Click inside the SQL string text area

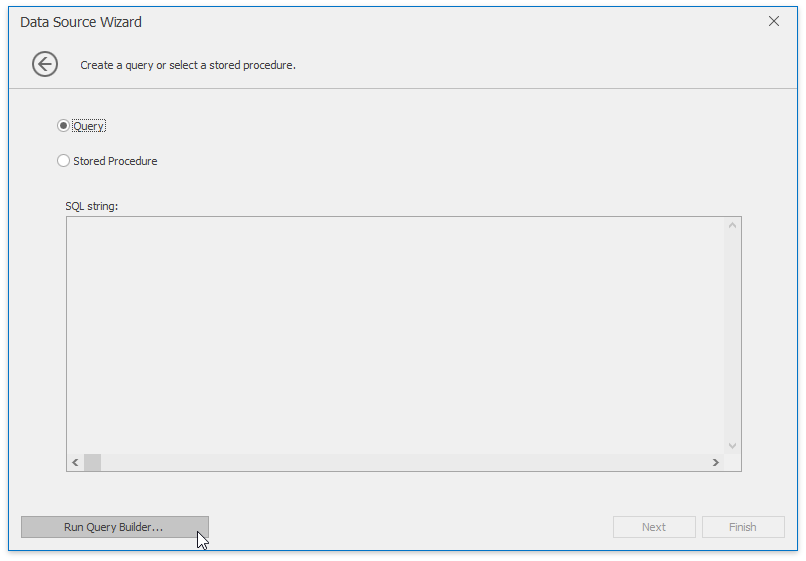click(395, 335)
